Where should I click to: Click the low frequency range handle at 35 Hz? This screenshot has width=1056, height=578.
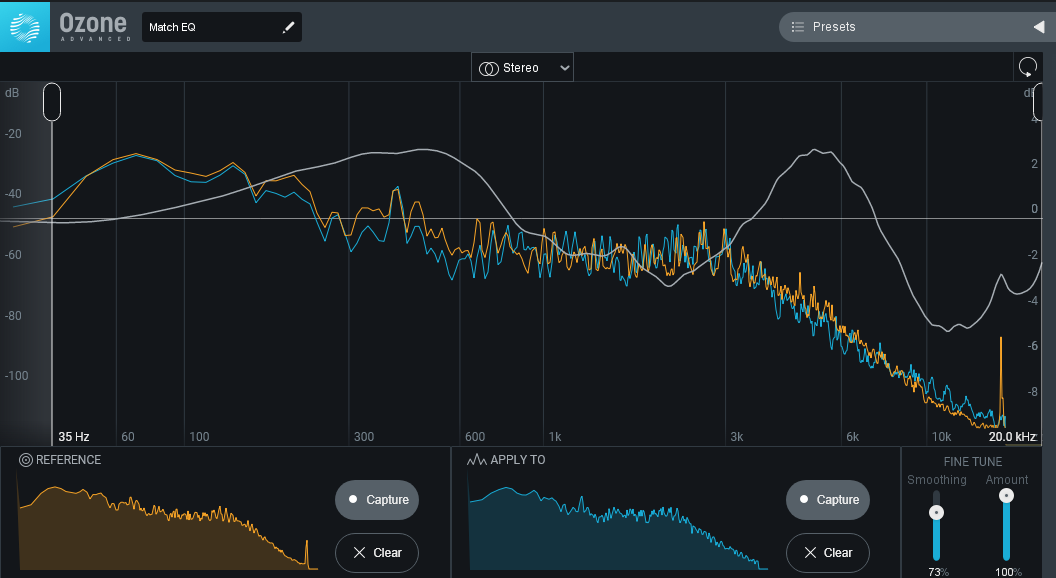pos(52,102)
